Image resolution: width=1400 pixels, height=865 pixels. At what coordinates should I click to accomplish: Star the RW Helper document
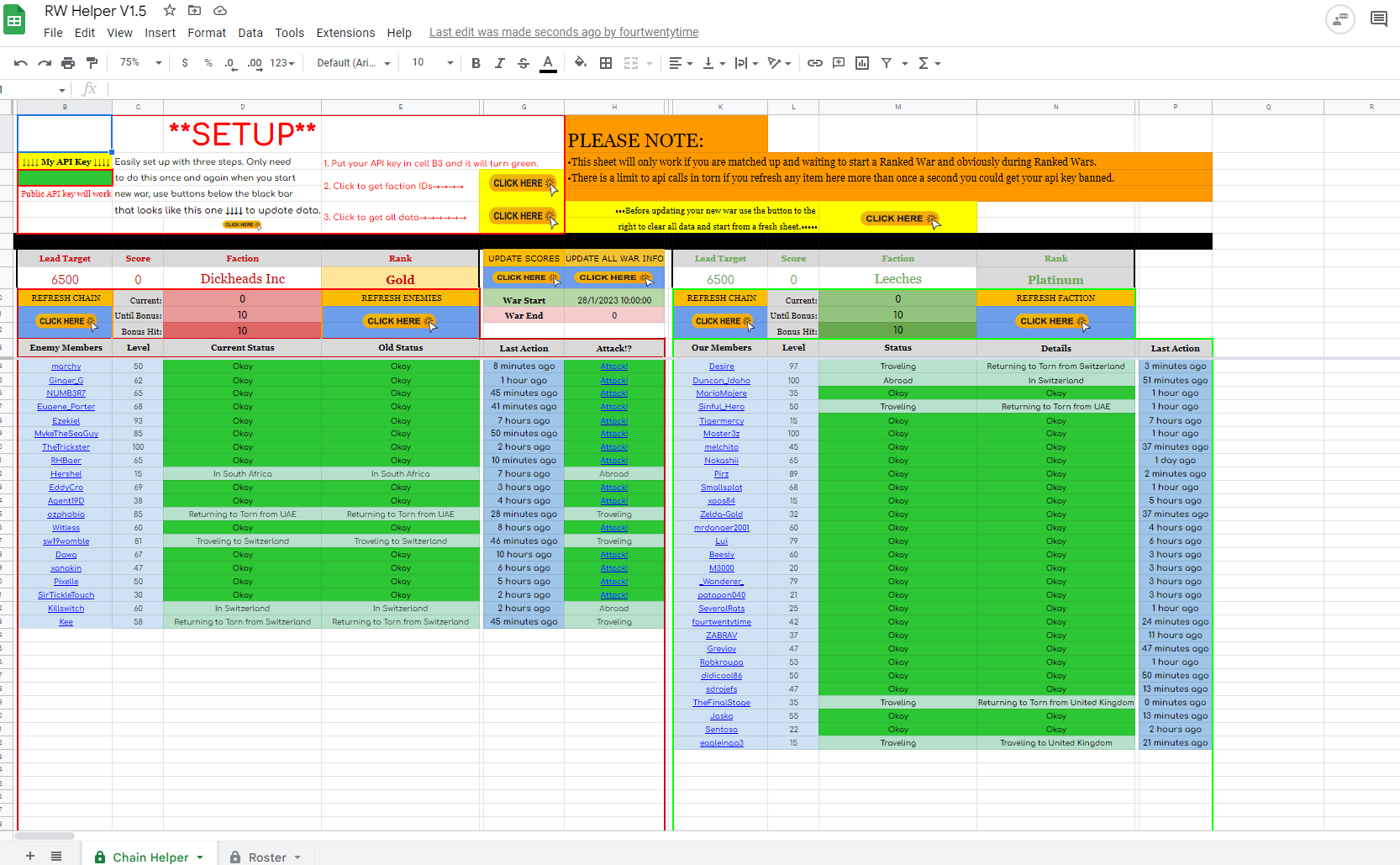pos(170,11)
